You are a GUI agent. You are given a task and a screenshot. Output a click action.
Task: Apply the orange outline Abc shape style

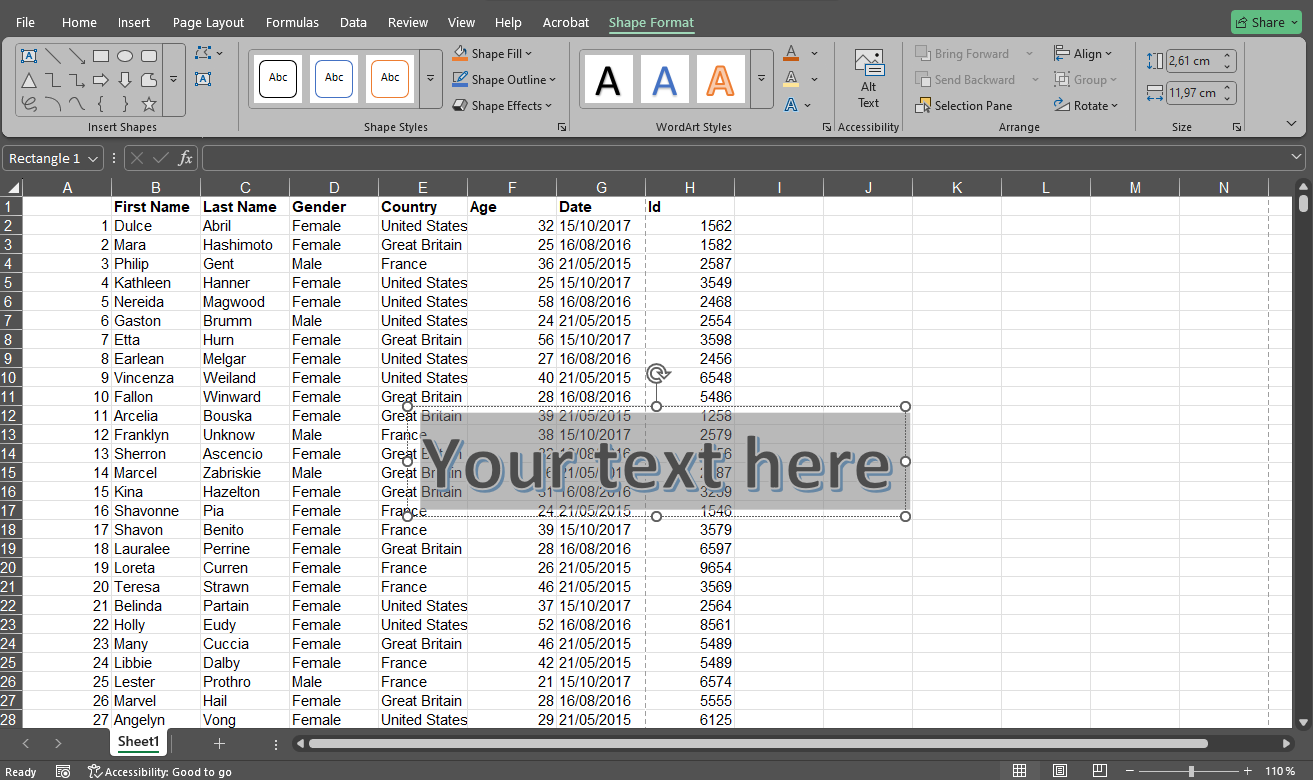tap(390, 78)
